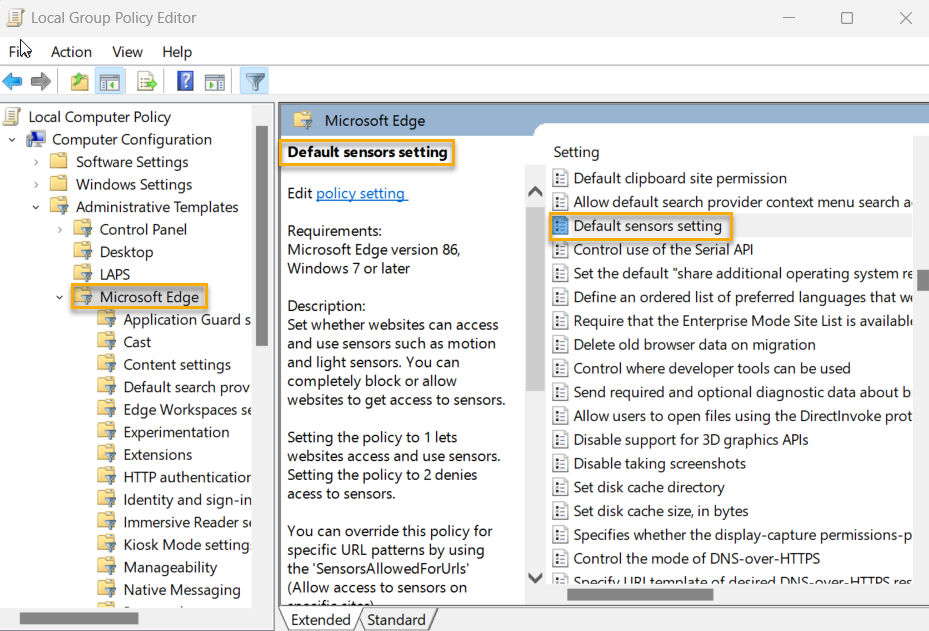Collapse the Administrative Templates node

click(x=36, y=207)
